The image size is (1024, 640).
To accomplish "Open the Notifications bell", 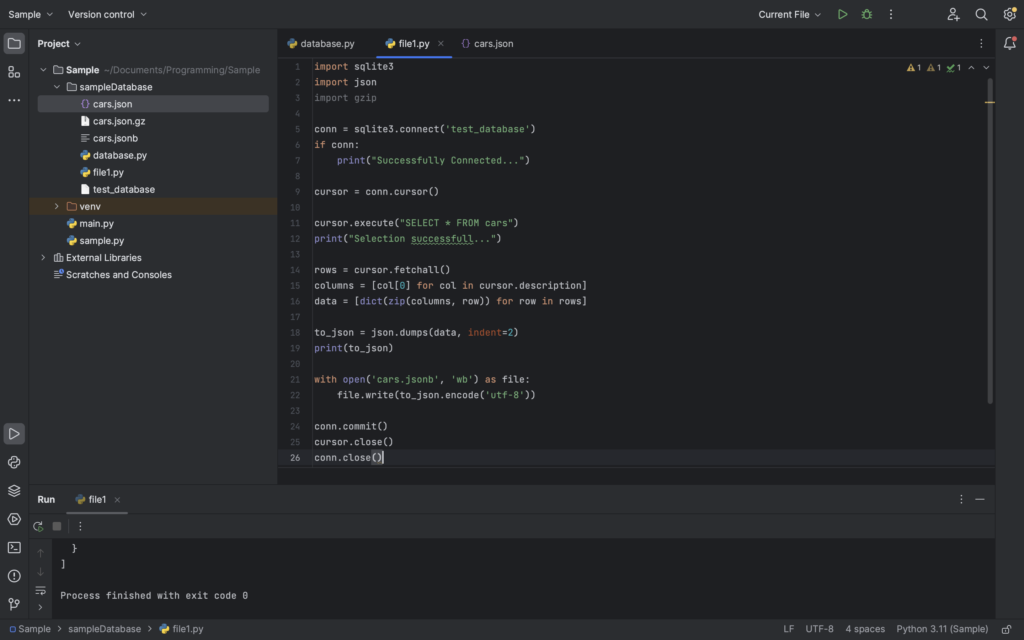I will point(1009,44).
